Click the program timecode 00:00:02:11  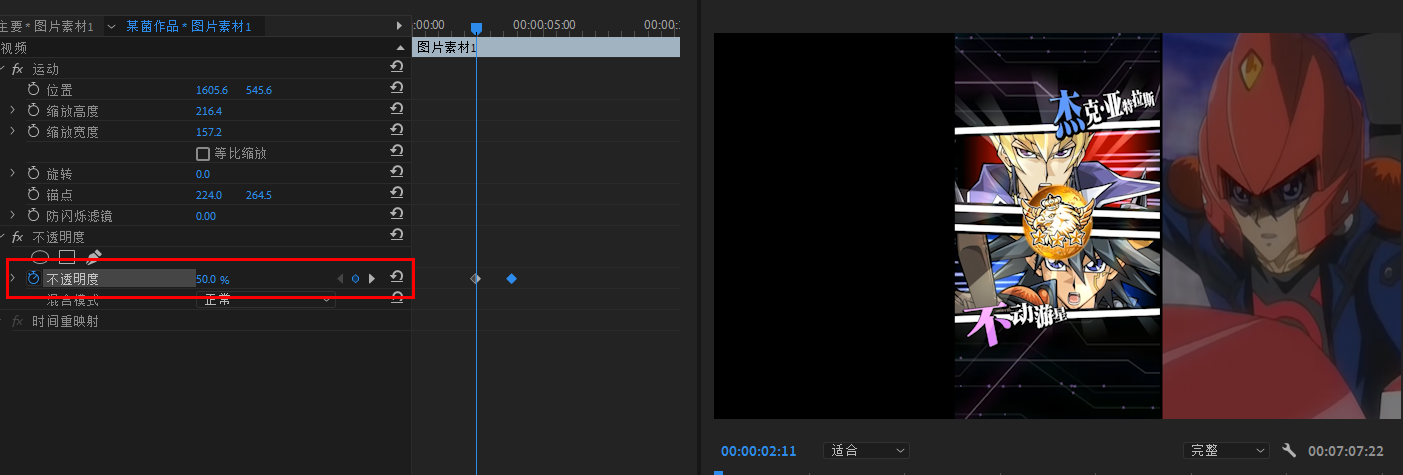(x=759, y=451)
